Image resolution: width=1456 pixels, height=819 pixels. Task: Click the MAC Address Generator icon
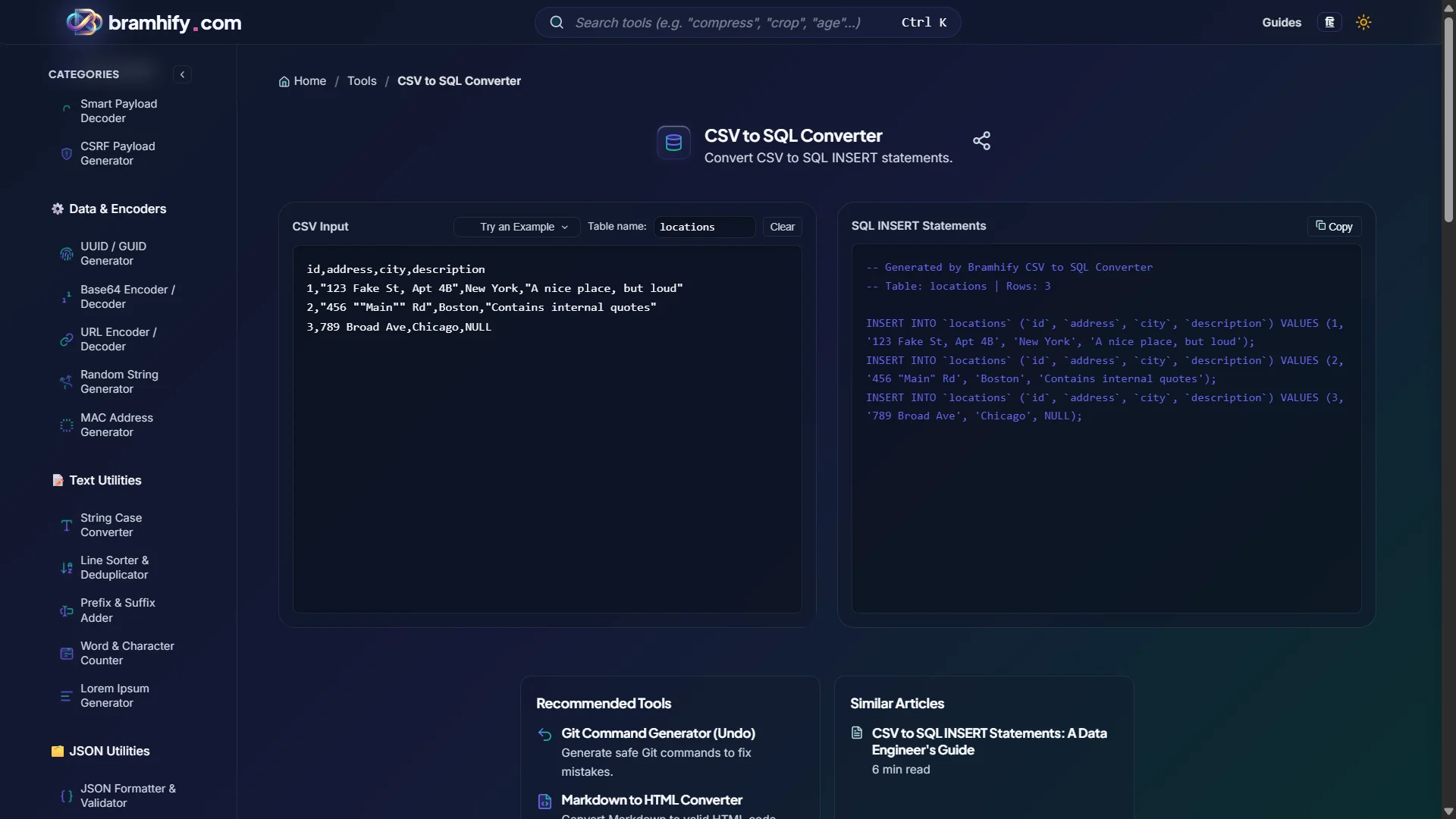point(67,425)
